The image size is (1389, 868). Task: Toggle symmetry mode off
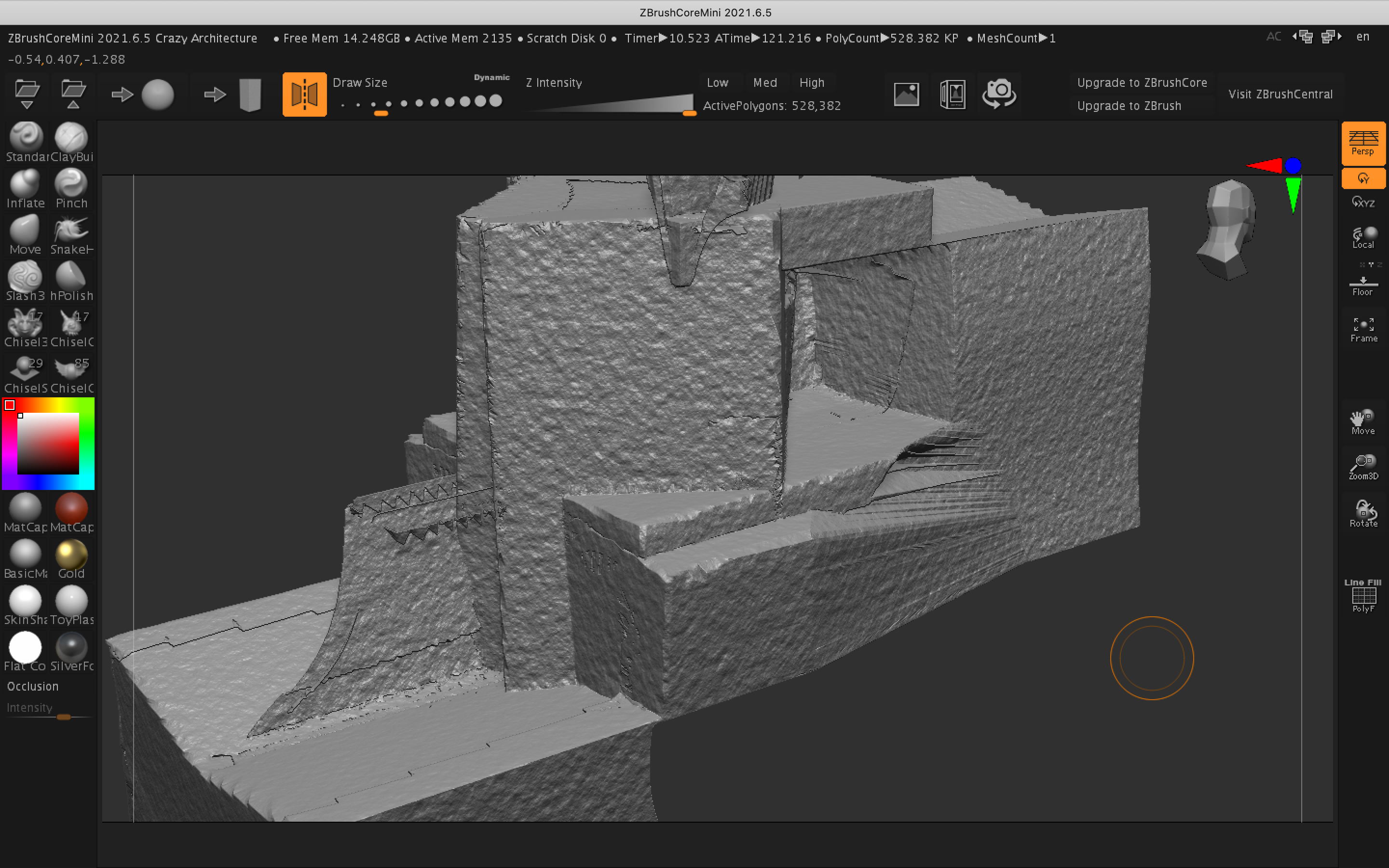pos(304,94)
